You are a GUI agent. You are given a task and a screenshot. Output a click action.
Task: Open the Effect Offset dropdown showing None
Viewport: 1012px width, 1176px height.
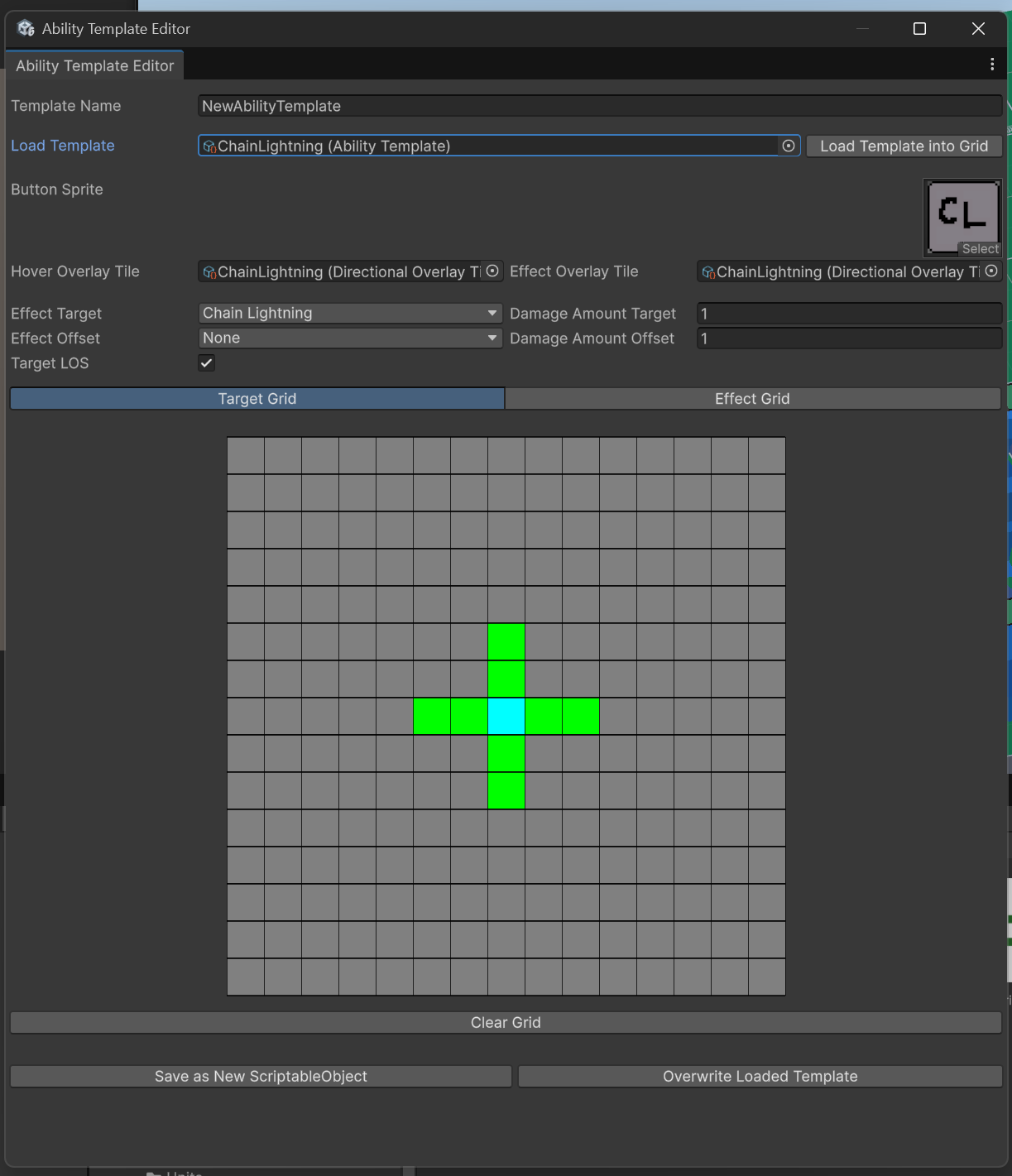[350, 338]
